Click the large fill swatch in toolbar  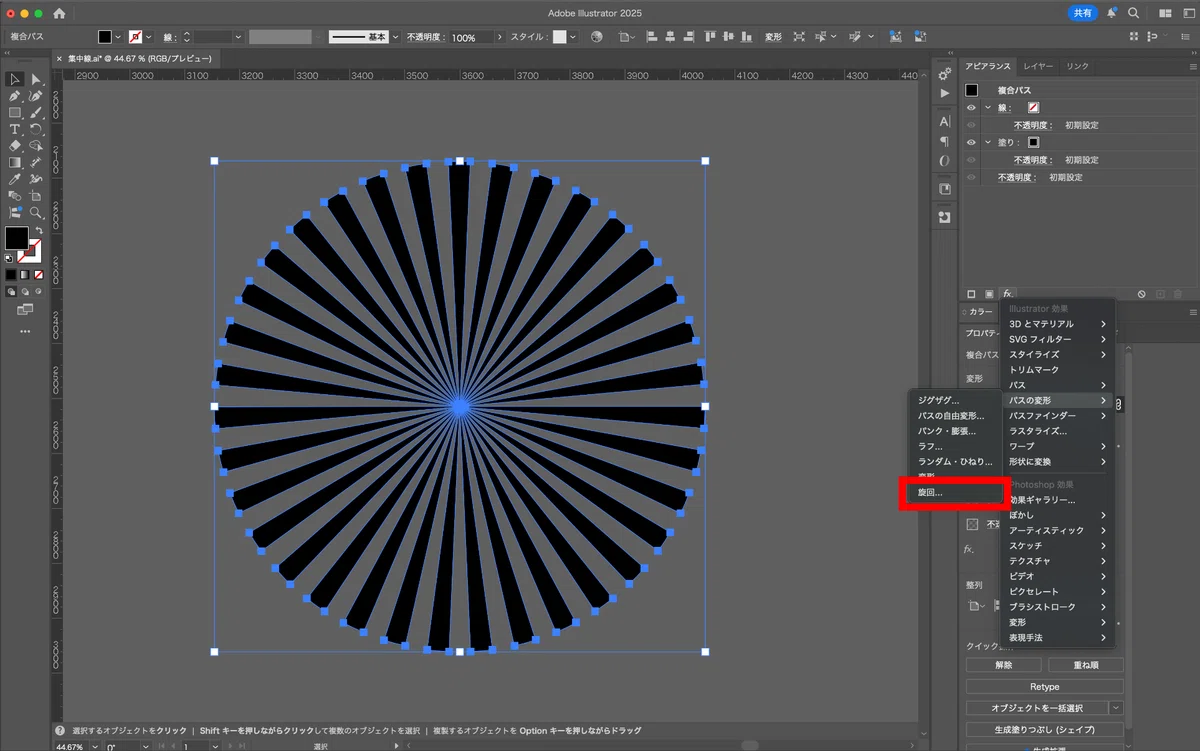tap(17, 238)
